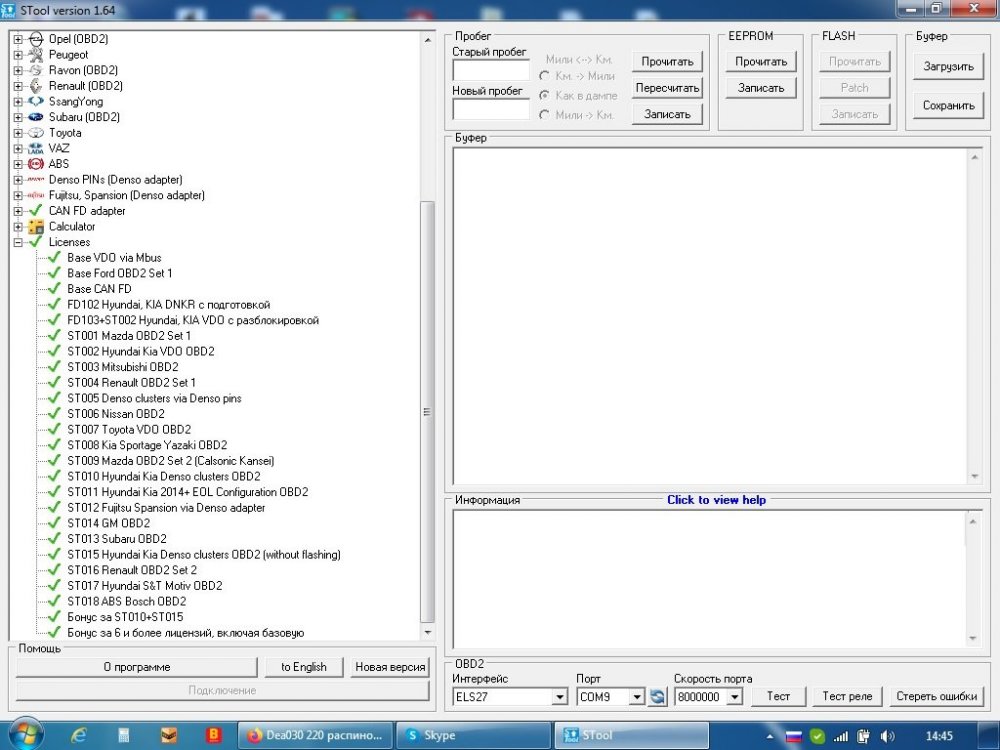Switch interface with to English button

pyautogui.click(x=304, y=667)
